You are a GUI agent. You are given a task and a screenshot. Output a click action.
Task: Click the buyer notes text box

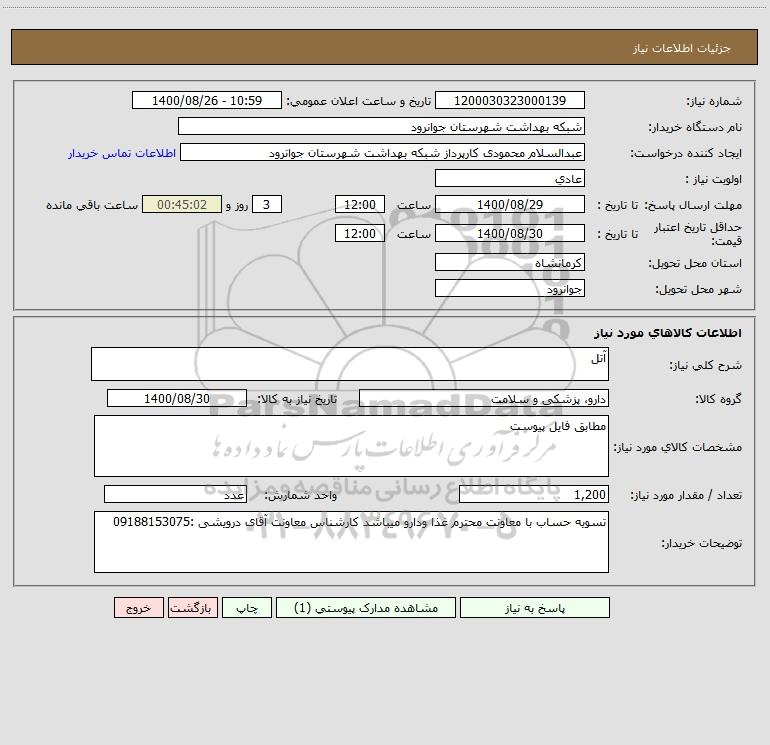351,542
